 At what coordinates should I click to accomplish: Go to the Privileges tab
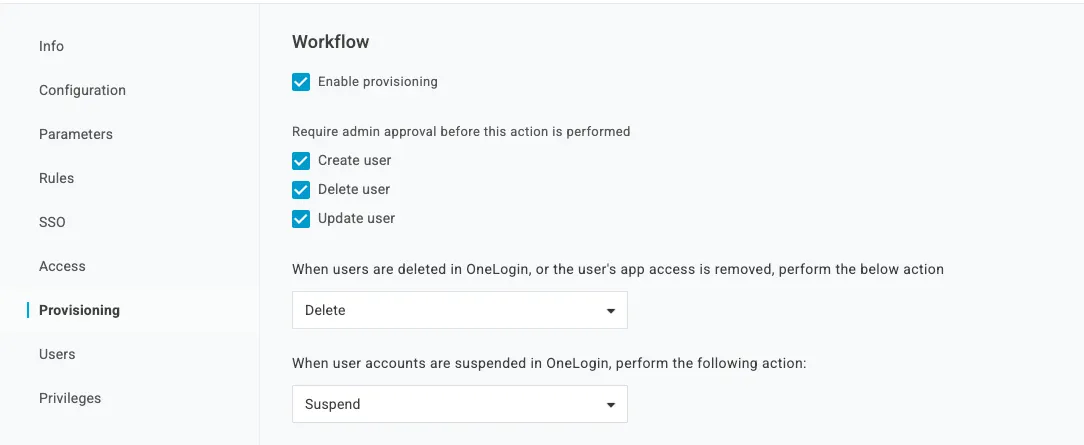(x=70, y=398)
